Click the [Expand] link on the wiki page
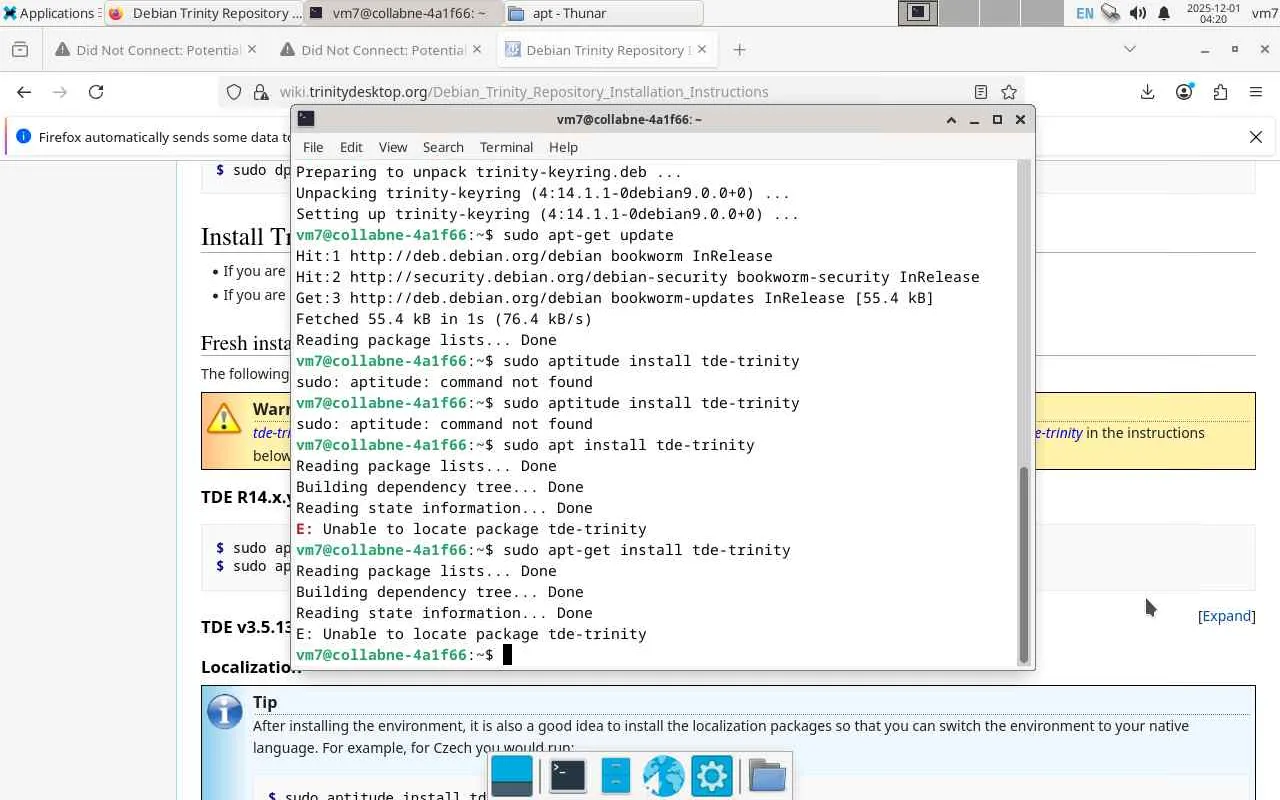 [1227, 616]
